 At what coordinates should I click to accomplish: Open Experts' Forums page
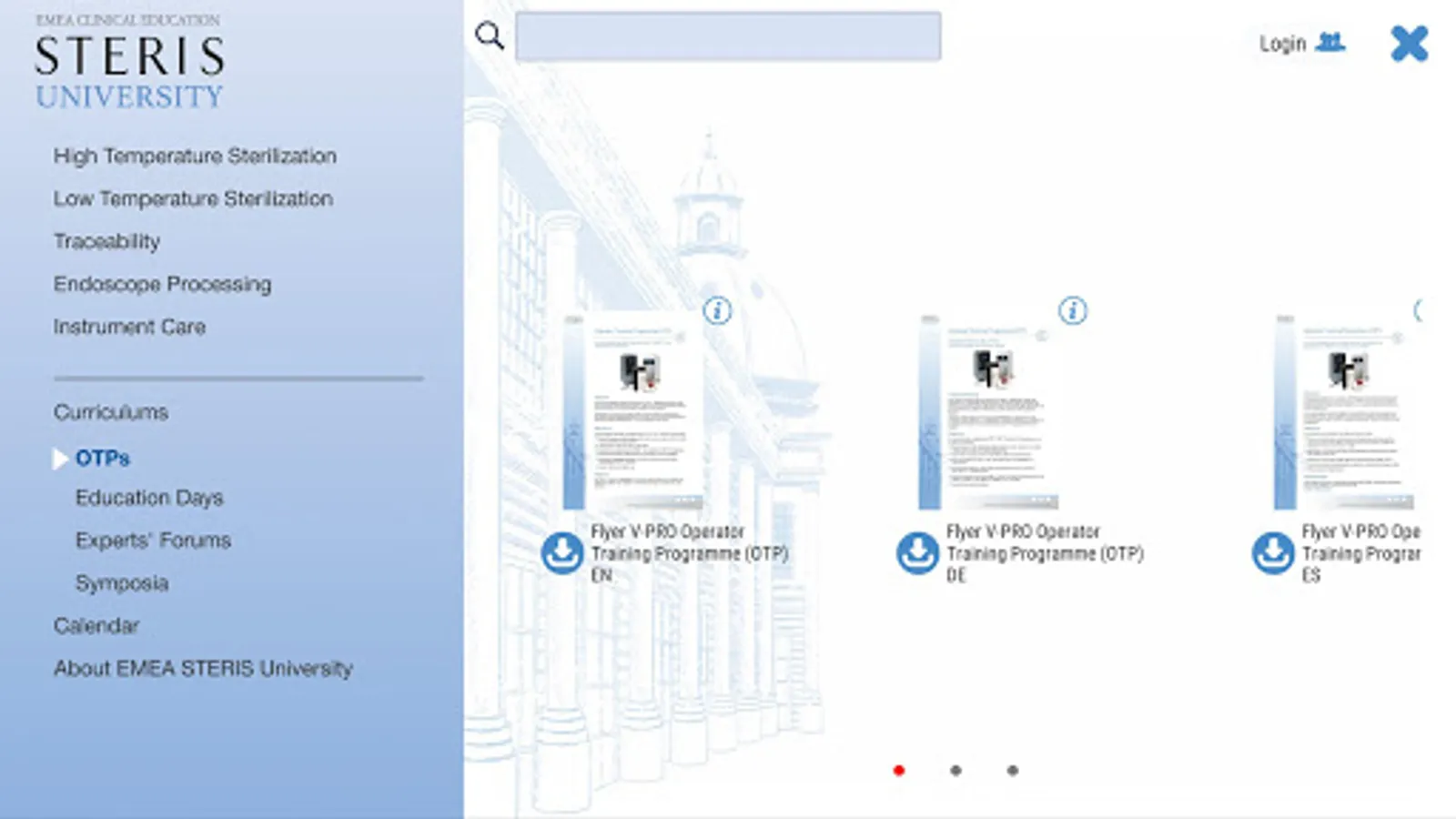tap(153, 541)
